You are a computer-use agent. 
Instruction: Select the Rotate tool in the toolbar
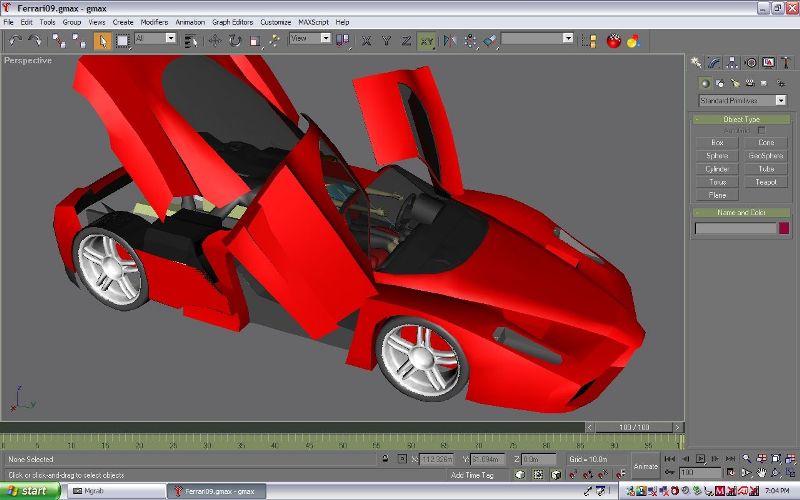click(x=234, y=40)
